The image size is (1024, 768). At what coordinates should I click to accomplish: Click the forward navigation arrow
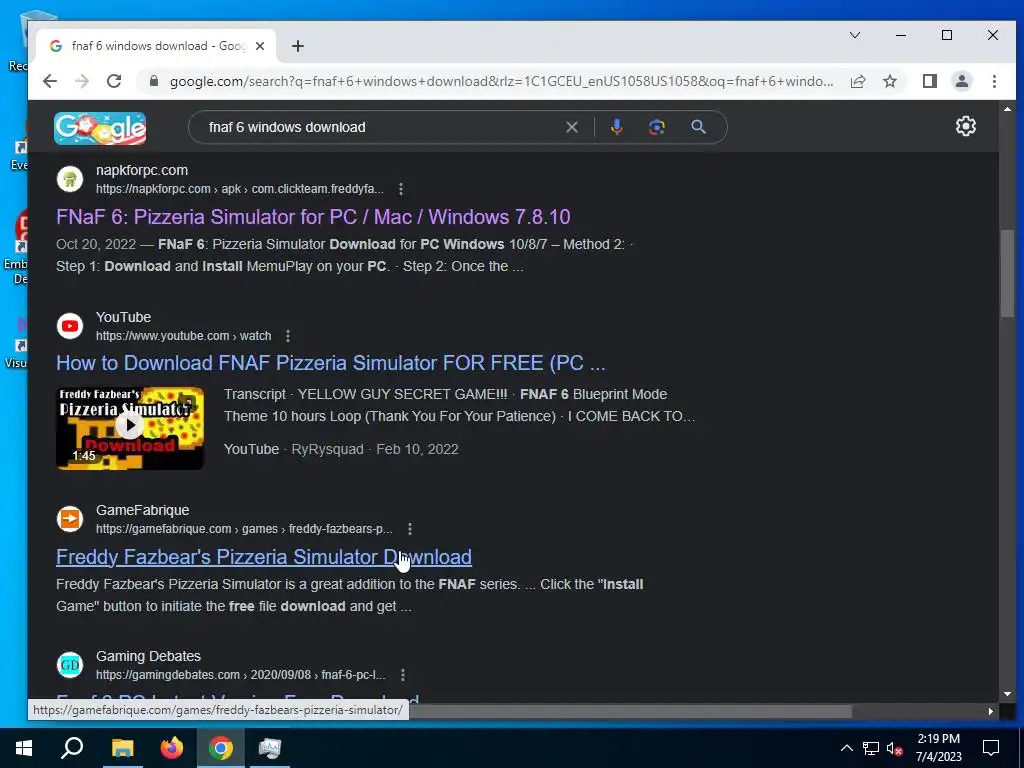click(82, 81)
